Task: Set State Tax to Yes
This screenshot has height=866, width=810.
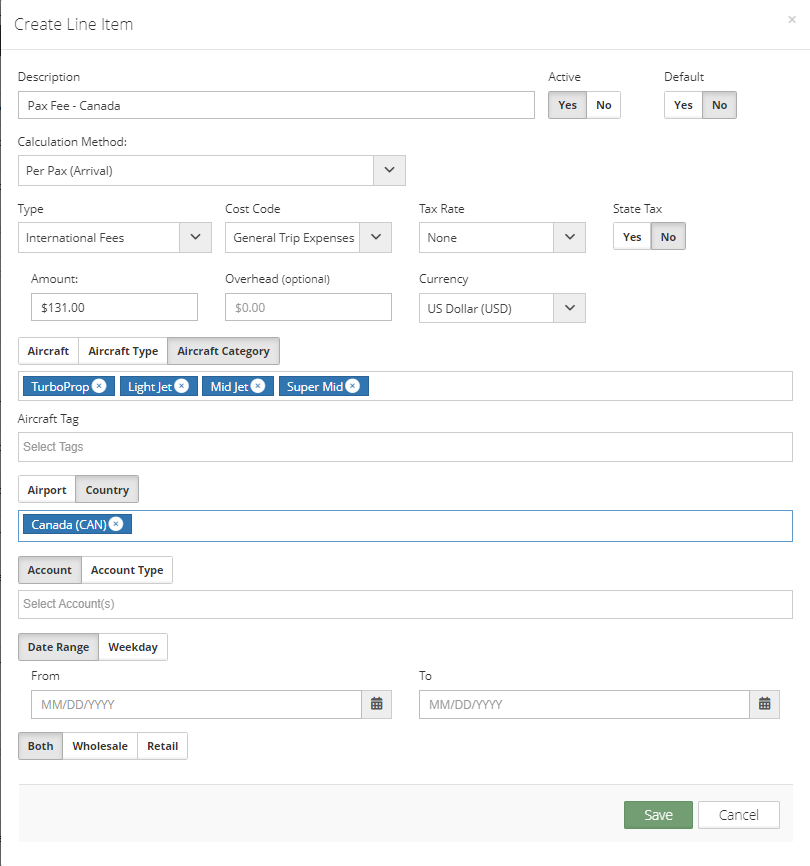Action: (x=632, y=237)
